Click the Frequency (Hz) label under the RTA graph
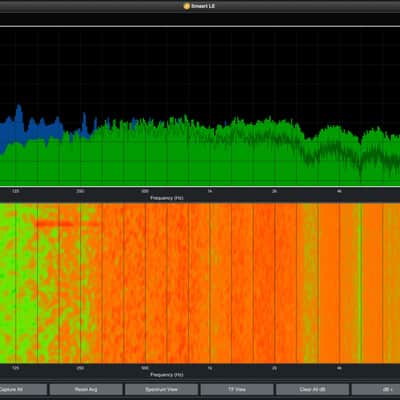400x400 pixels. (167, 198)
